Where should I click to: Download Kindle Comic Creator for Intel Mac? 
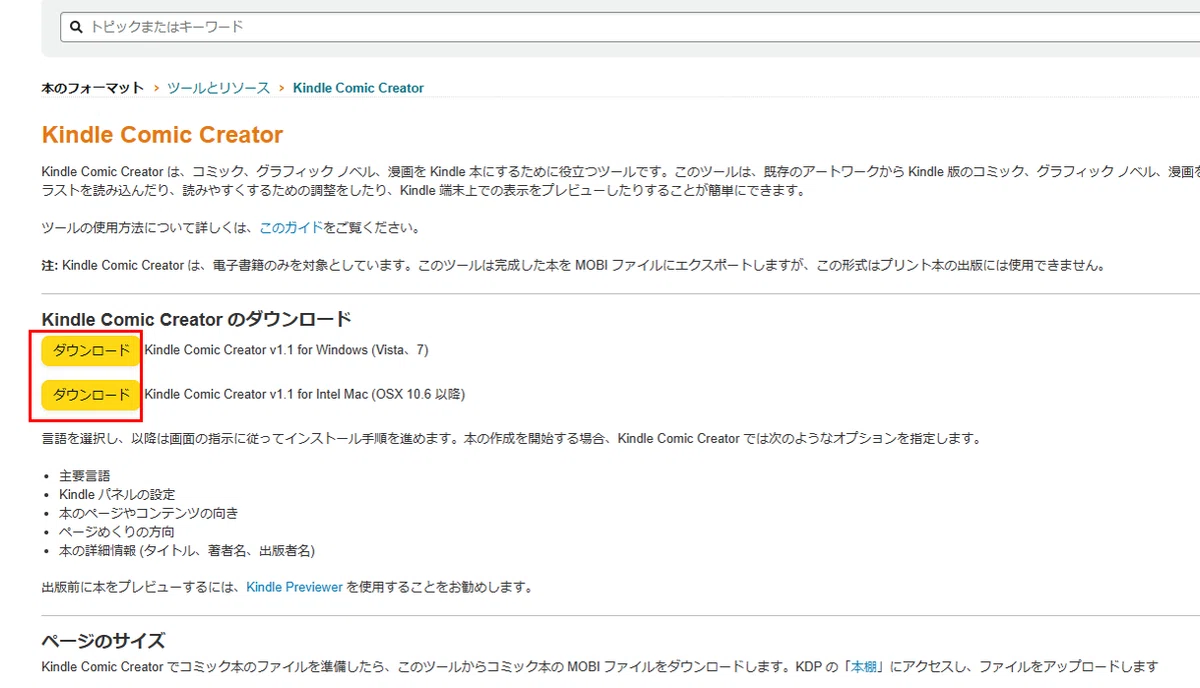pyautogui.click(x=91, y=395)
